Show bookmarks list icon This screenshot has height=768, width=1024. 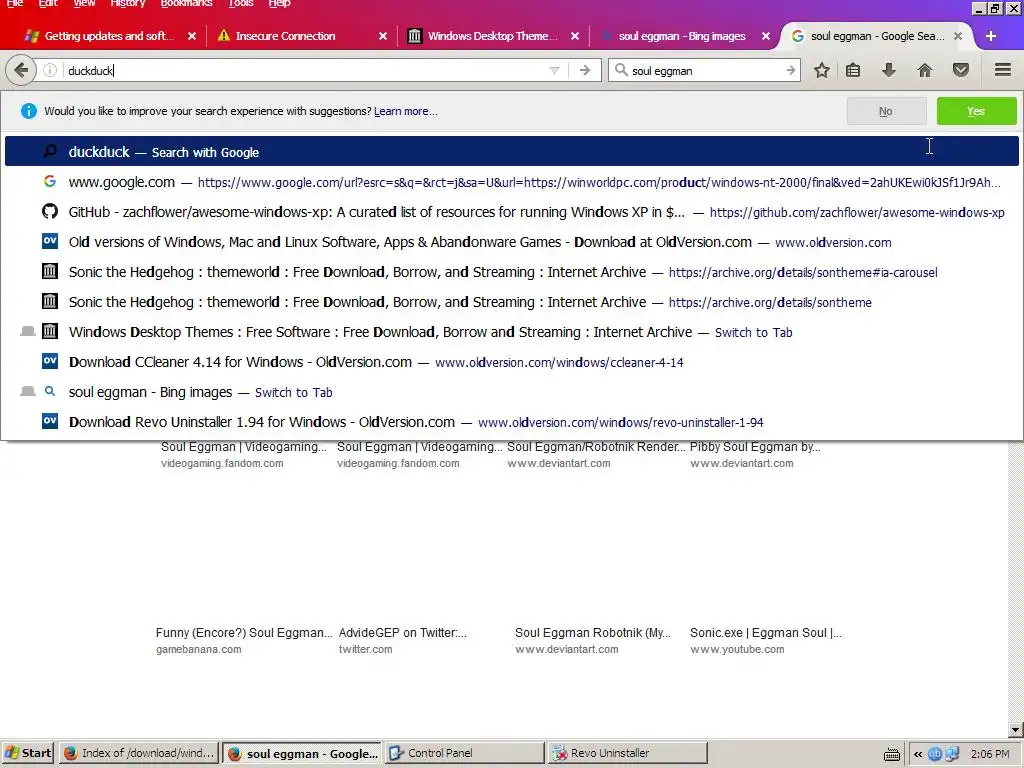853,70
